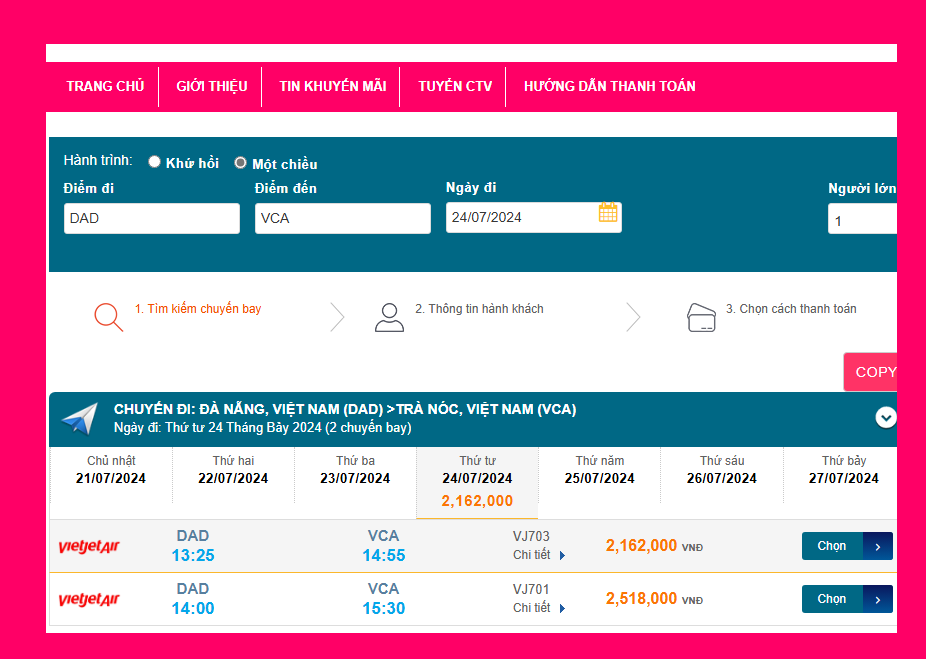Click arrow beside Chi tiết for VJ703
Viewport: 926px width, 659px height.
pyautogui.click(x=563, y=556)
